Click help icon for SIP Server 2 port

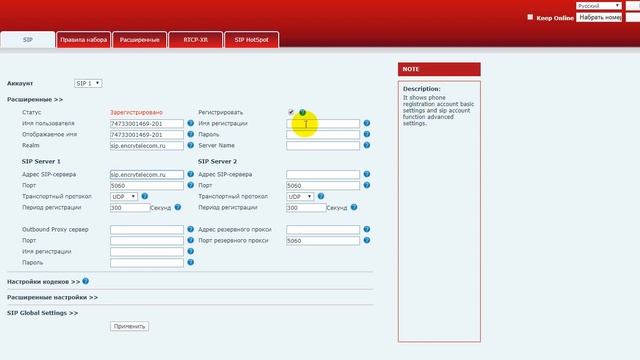point(367,185)
